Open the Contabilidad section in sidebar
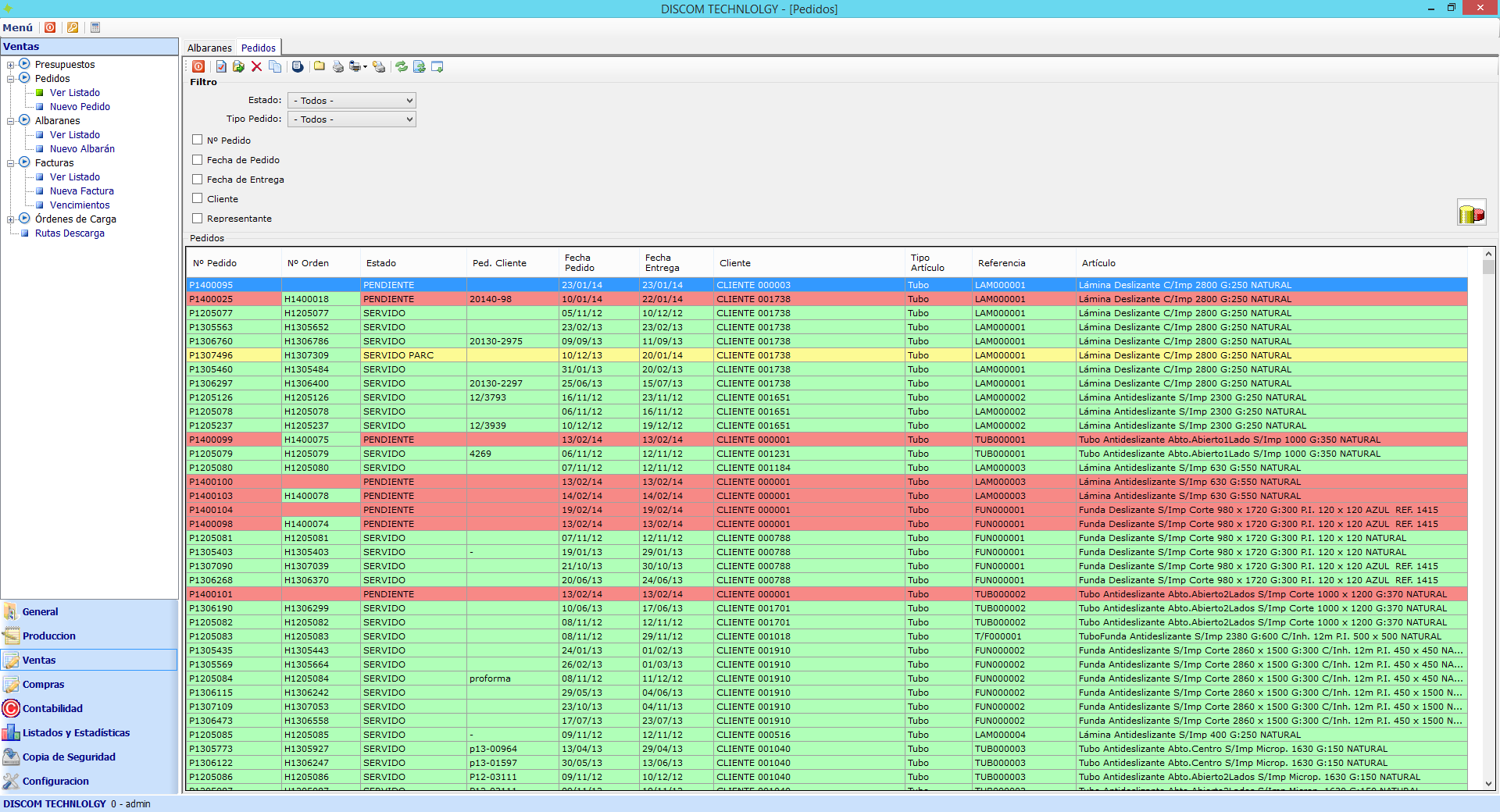 (x=52, y=709)
